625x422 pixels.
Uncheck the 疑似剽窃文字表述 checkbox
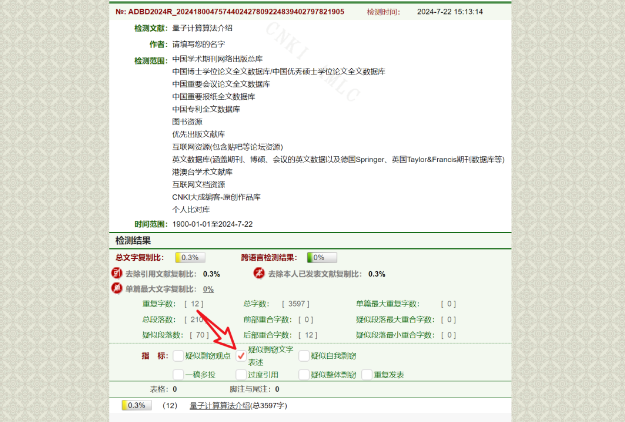(241, 356)
